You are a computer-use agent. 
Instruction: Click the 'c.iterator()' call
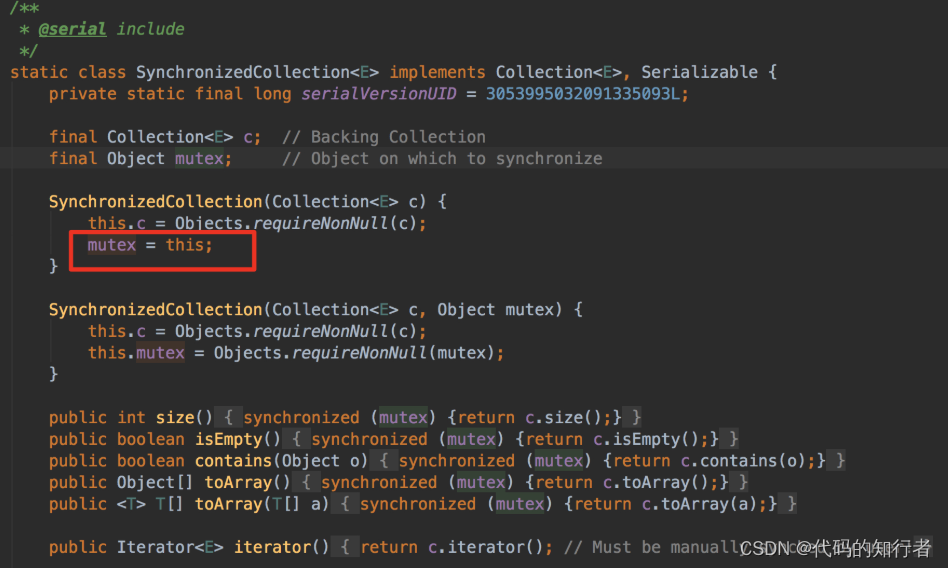click(x=485, y=547)
